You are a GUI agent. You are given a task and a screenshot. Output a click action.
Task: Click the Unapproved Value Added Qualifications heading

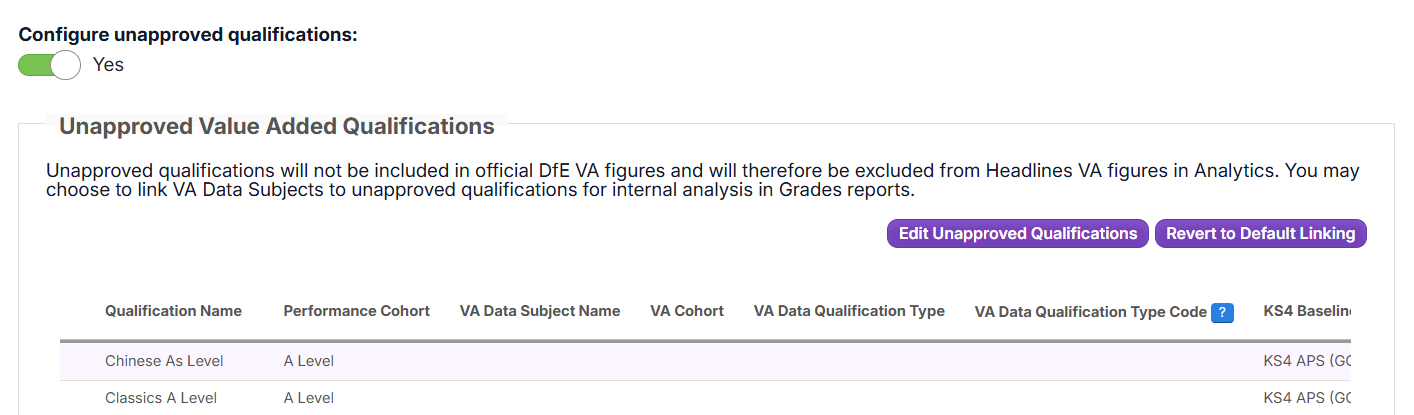click(277, 126)
